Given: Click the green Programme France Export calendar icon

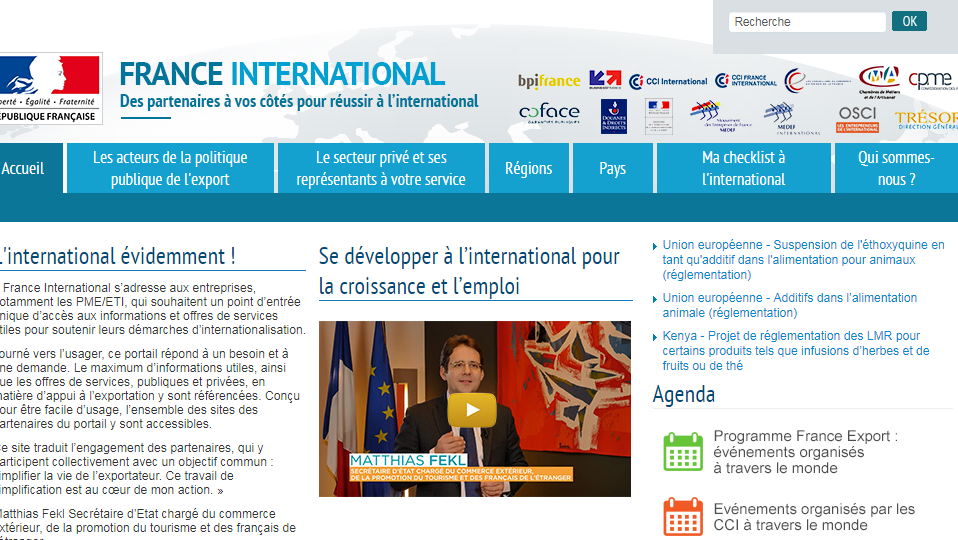Looking at the screenshot, I should [683, 452].
